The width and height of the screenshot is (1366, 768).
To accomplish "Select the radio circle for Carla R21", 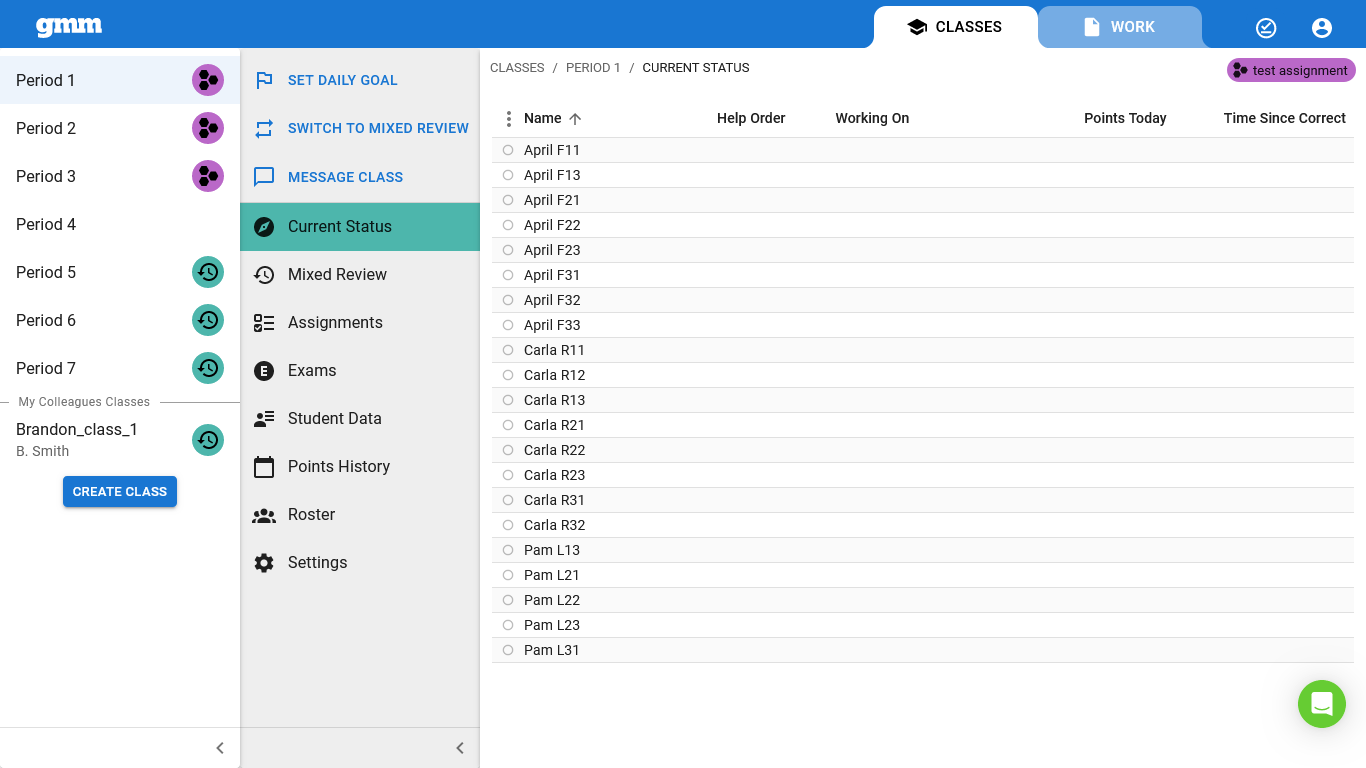I will (508, 425).
